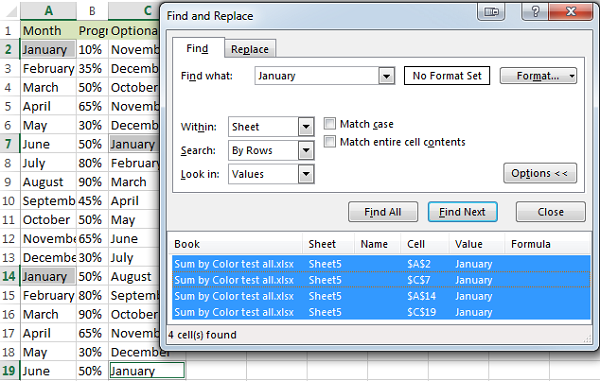Image resolution: width=600 pixels, height=381 pixels.
Task: Select the $C$7 result row
Action: (381, 280)
